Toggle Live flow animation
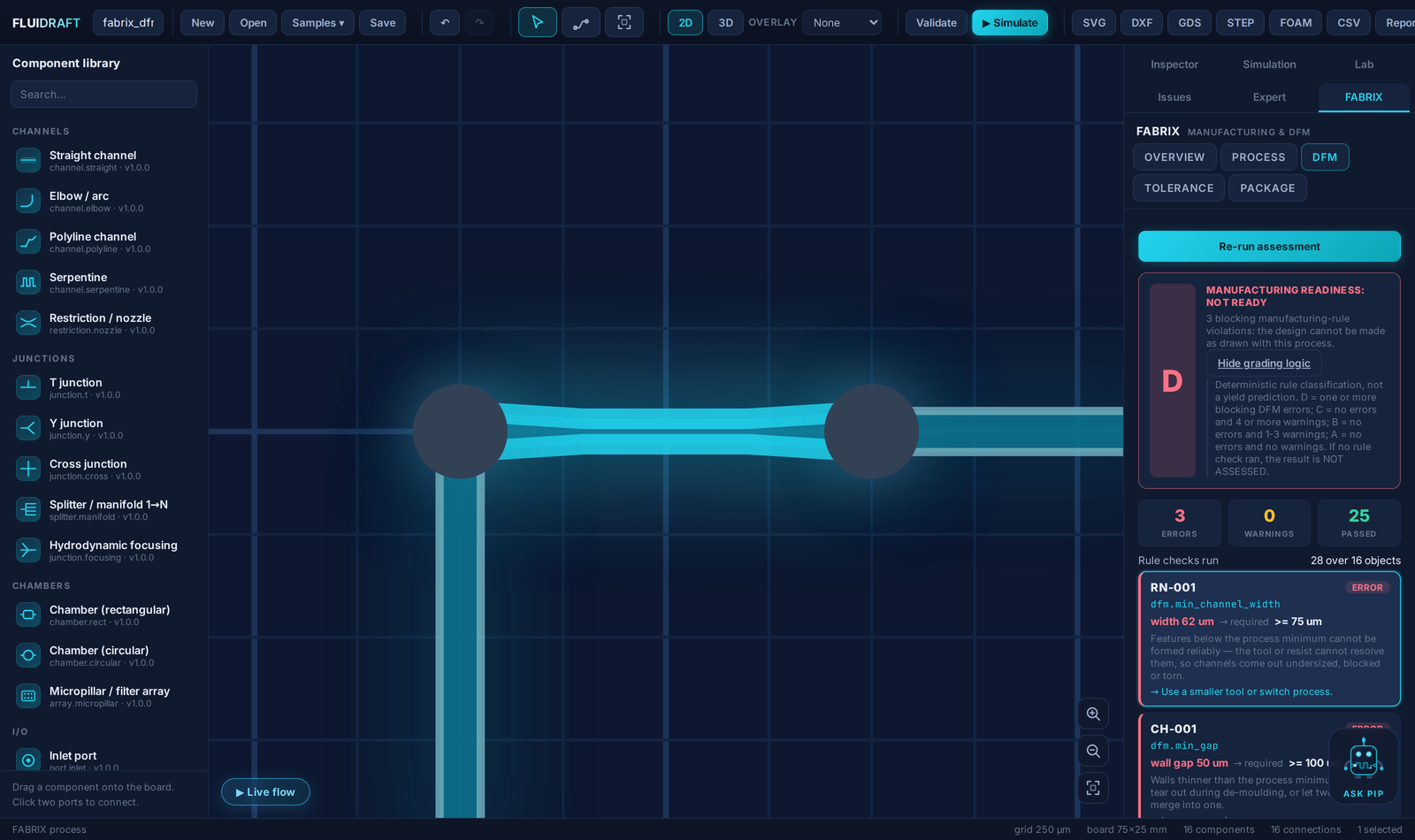 pos(265,791)
